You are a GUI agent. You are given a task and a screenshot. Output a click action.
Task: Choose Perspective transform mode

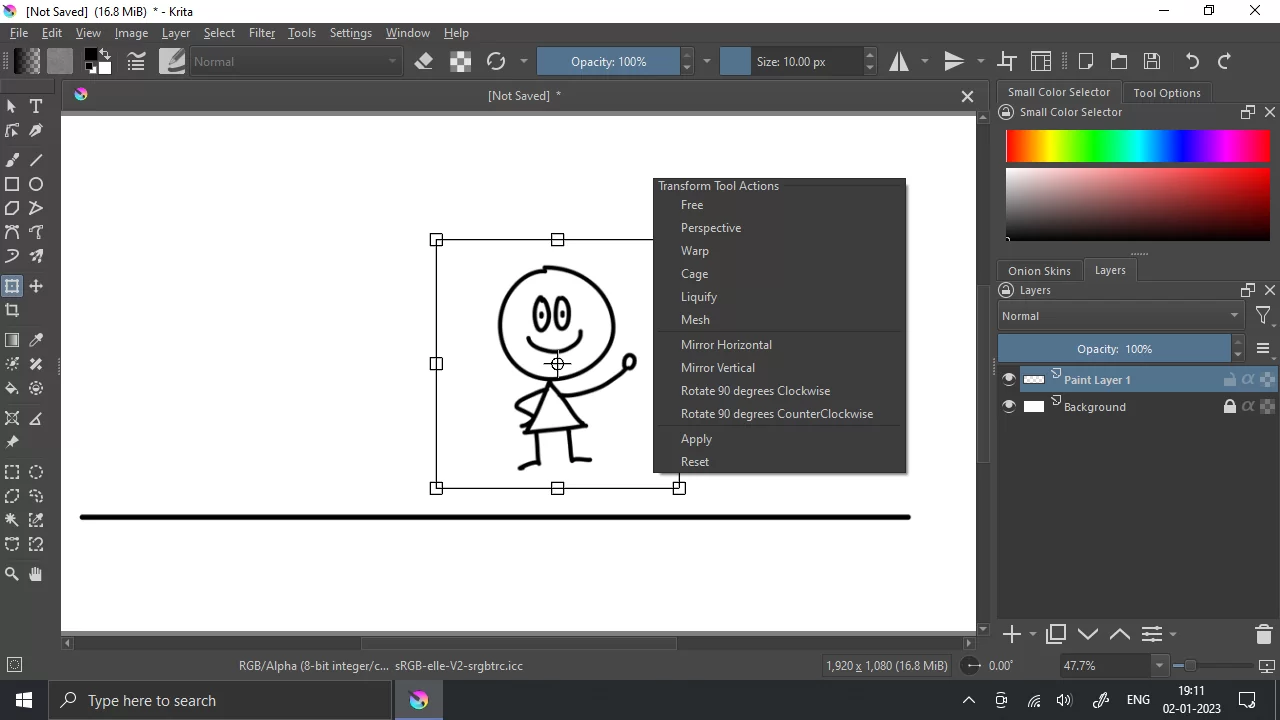[711, 228]
